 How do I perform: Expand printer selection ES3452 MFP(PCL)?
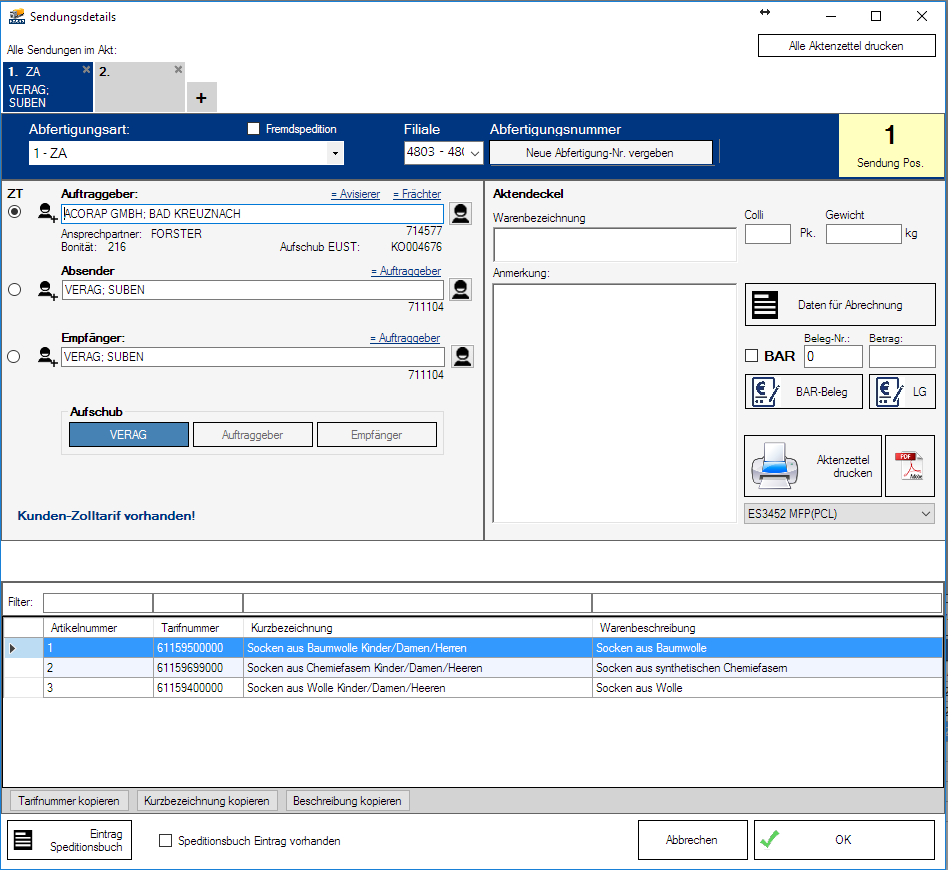tap(924, 513)
